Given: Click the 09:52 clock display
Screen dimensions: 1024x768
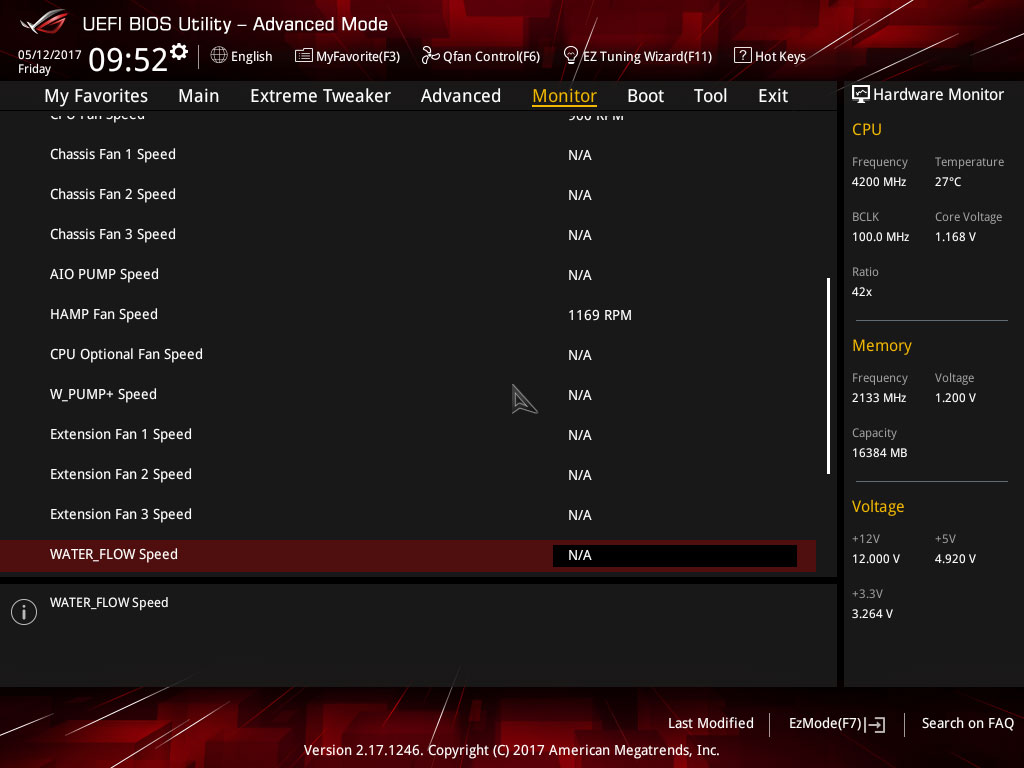Looking at the screenshot, I should point(128,60).
